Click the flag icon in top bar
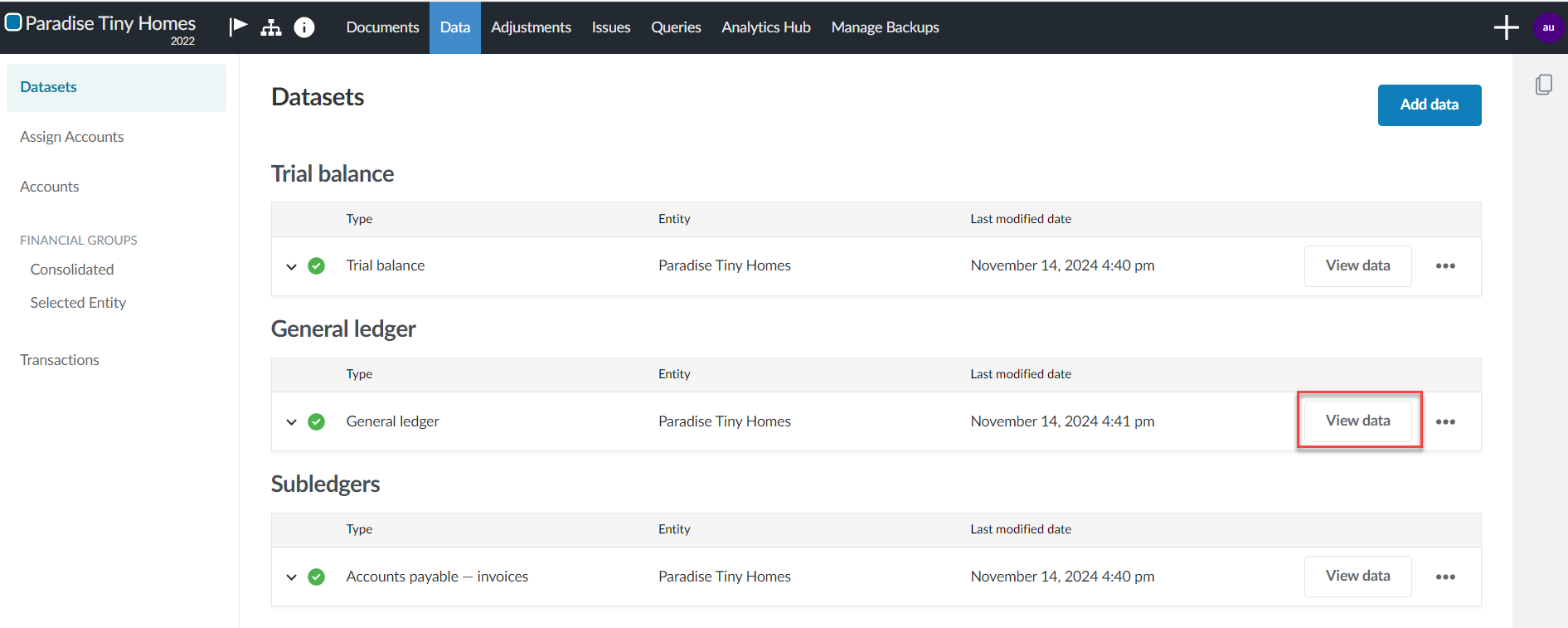The height and width of the screenshot is (628, 1568). (239, 27)
